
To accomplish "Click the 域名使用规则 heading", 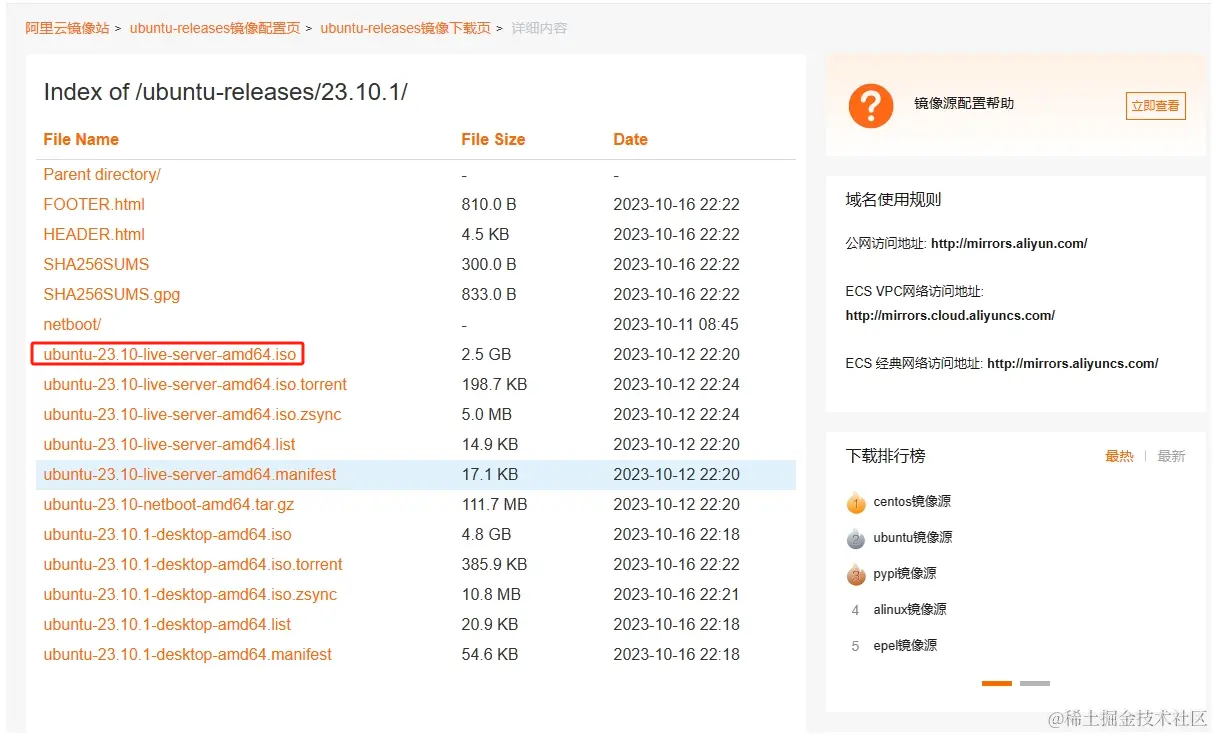I will pyautogui.click(x=893, y=199).
